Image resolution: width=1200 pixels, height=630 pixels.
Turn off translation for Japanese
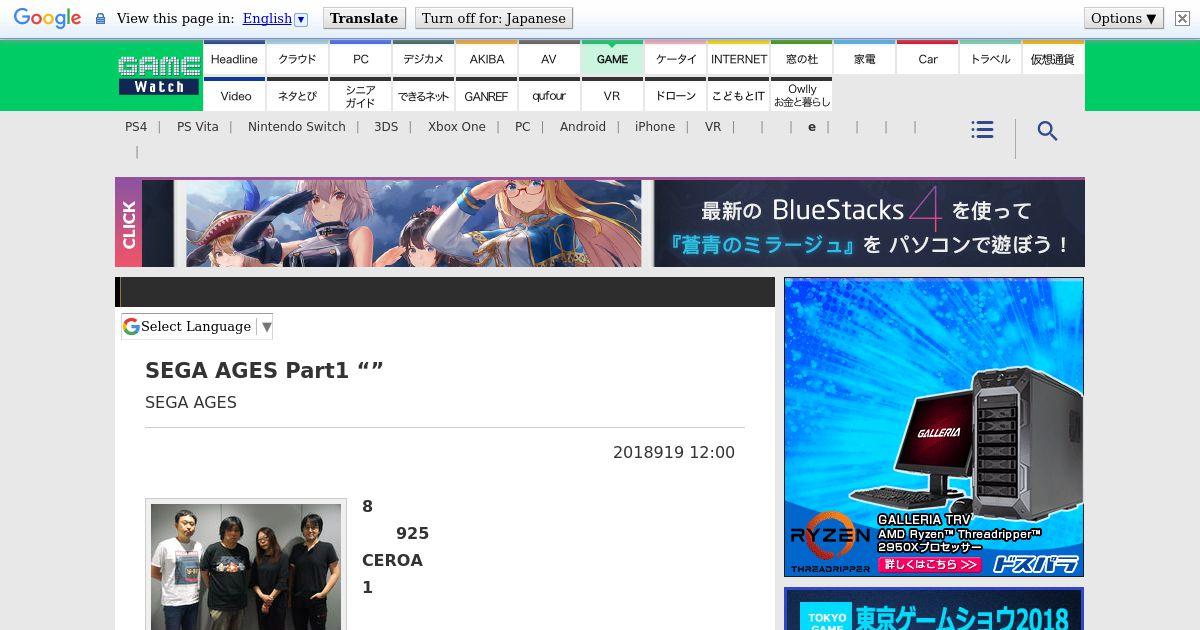(x=493, y=18)
